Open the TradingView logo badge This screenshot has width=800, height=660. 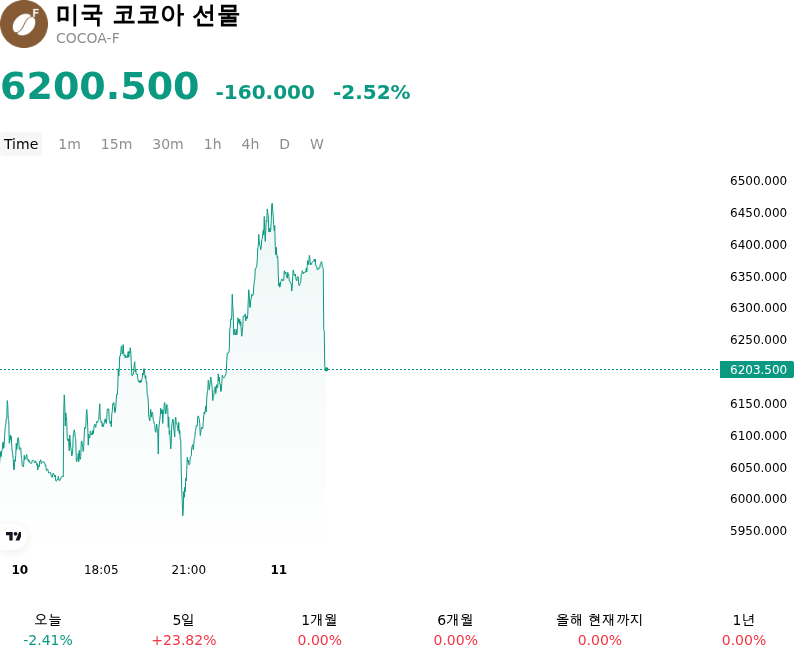pyautogui.click(x=13, y=536)
